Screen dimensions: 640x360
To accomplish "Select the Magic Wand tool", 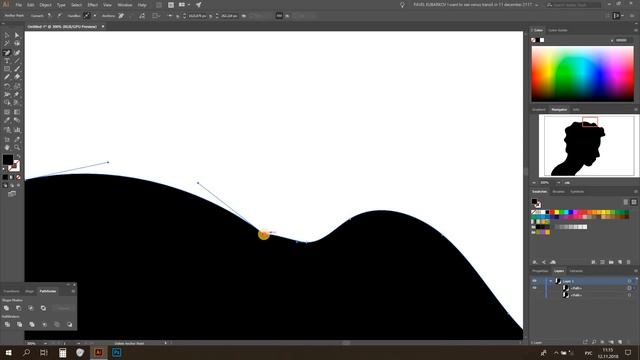I will (x=7, y=44).
